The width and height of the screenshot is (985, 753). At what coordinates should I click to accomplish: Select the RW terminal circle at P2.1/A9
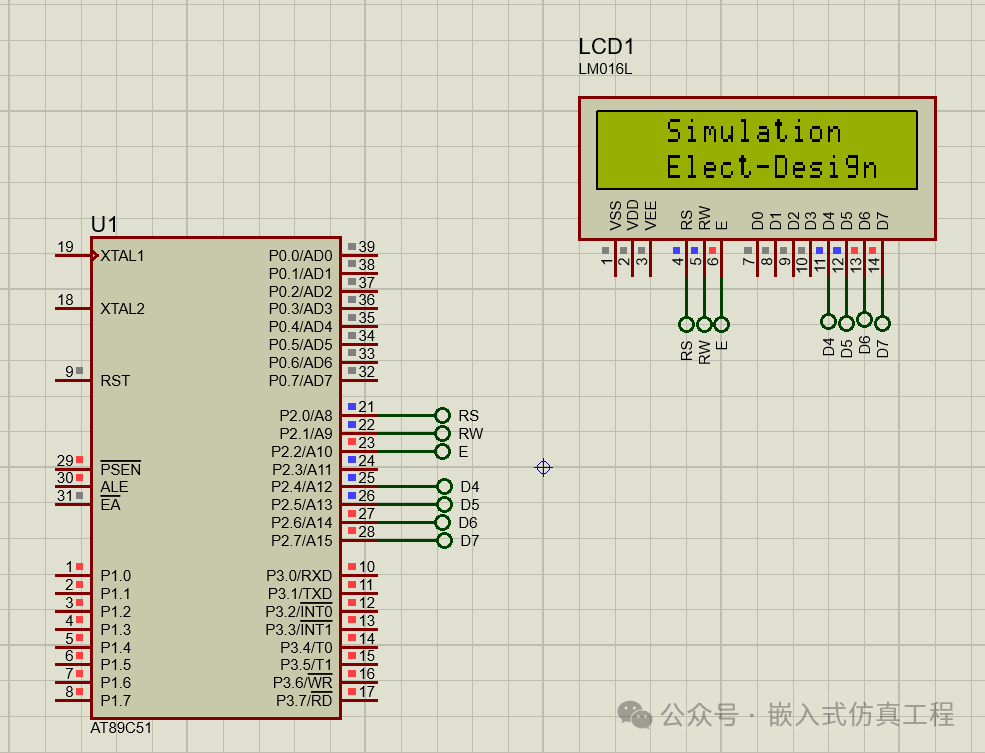click(x=442, y=433)
